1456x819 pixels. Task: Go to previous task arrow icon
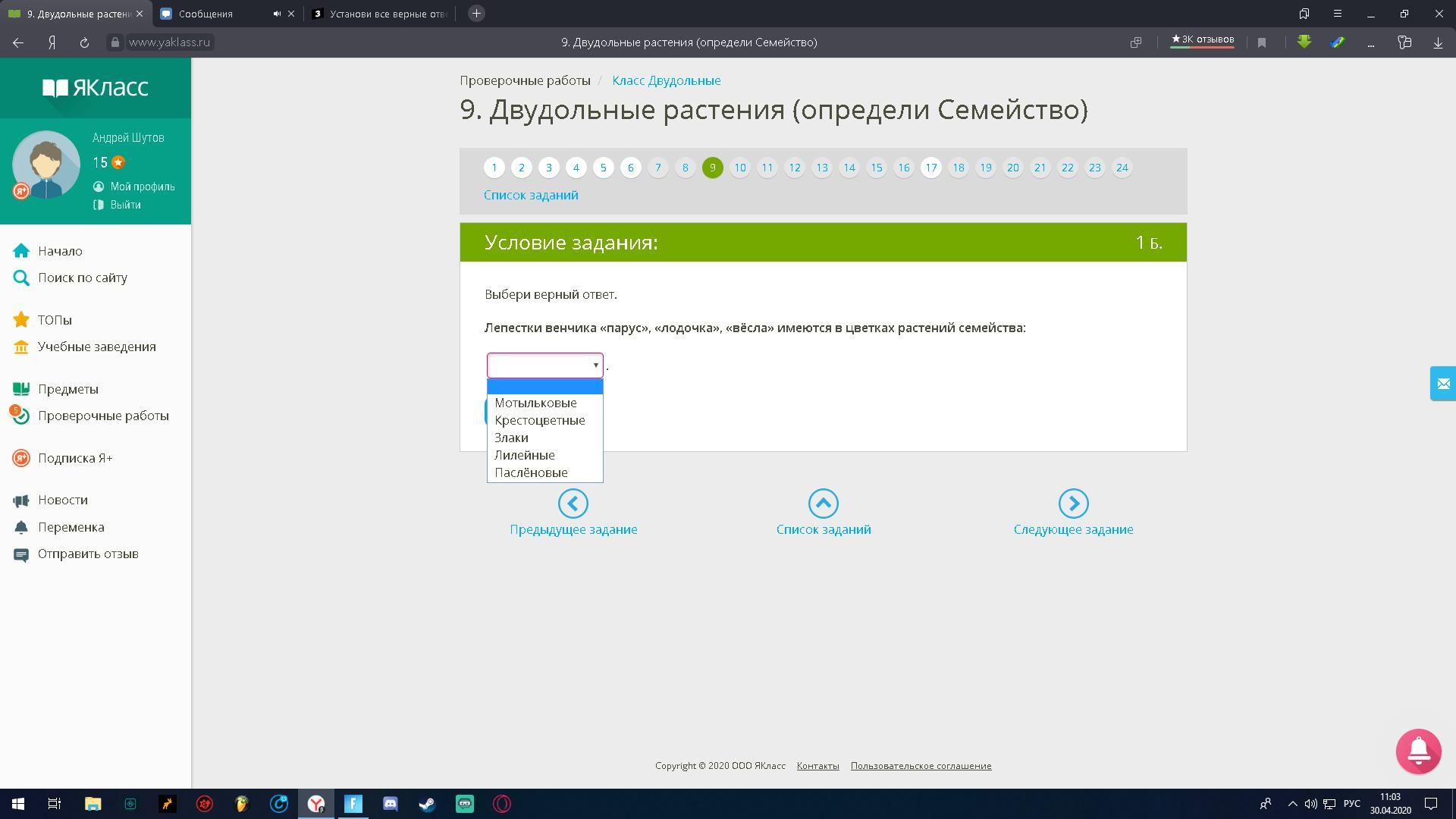click(573, 504)
